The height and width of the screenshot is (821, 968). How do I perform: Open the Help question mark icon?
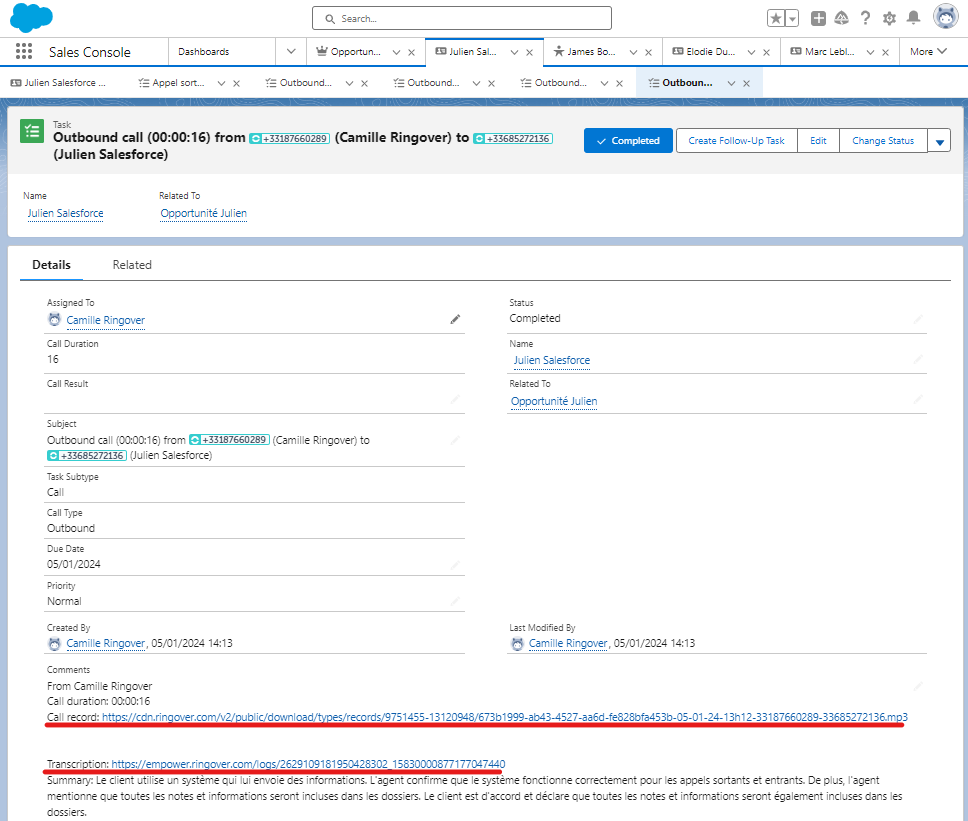click(866, 19)
